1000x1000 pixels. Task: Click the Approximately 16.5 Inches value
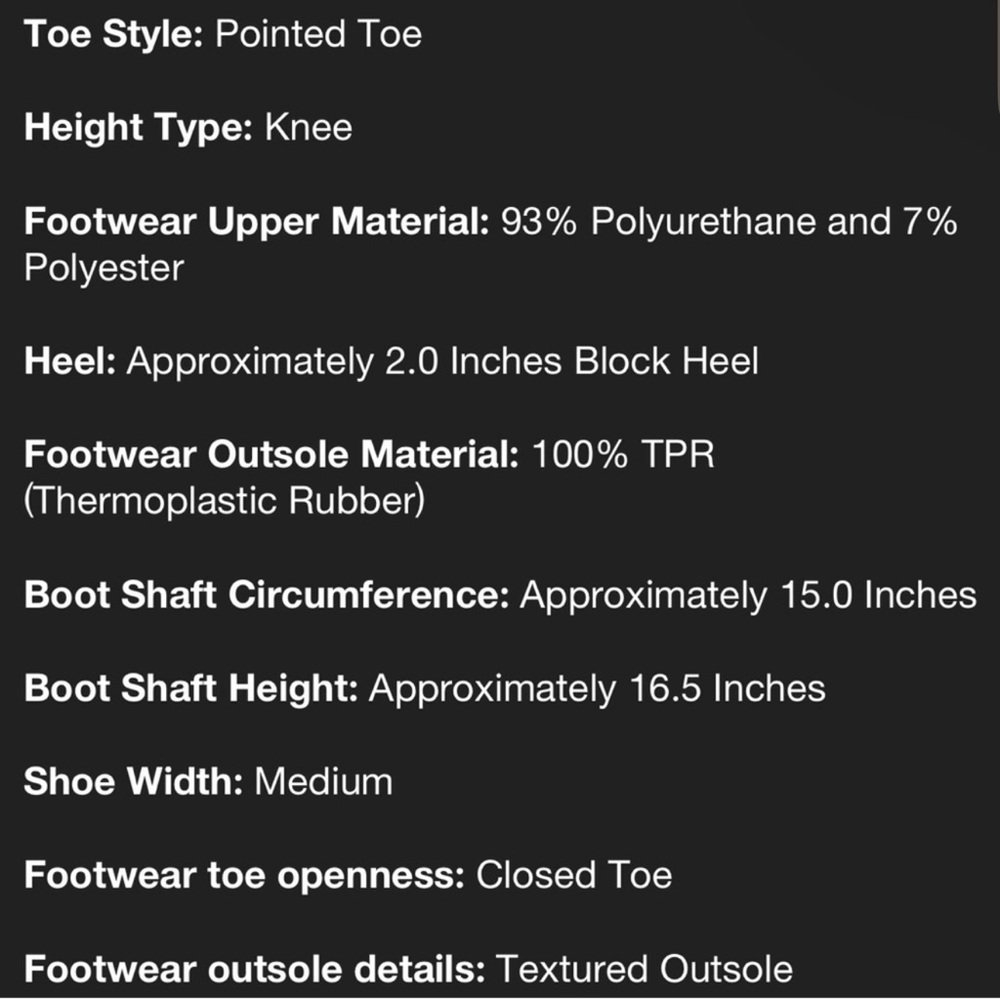coord(597,689)
